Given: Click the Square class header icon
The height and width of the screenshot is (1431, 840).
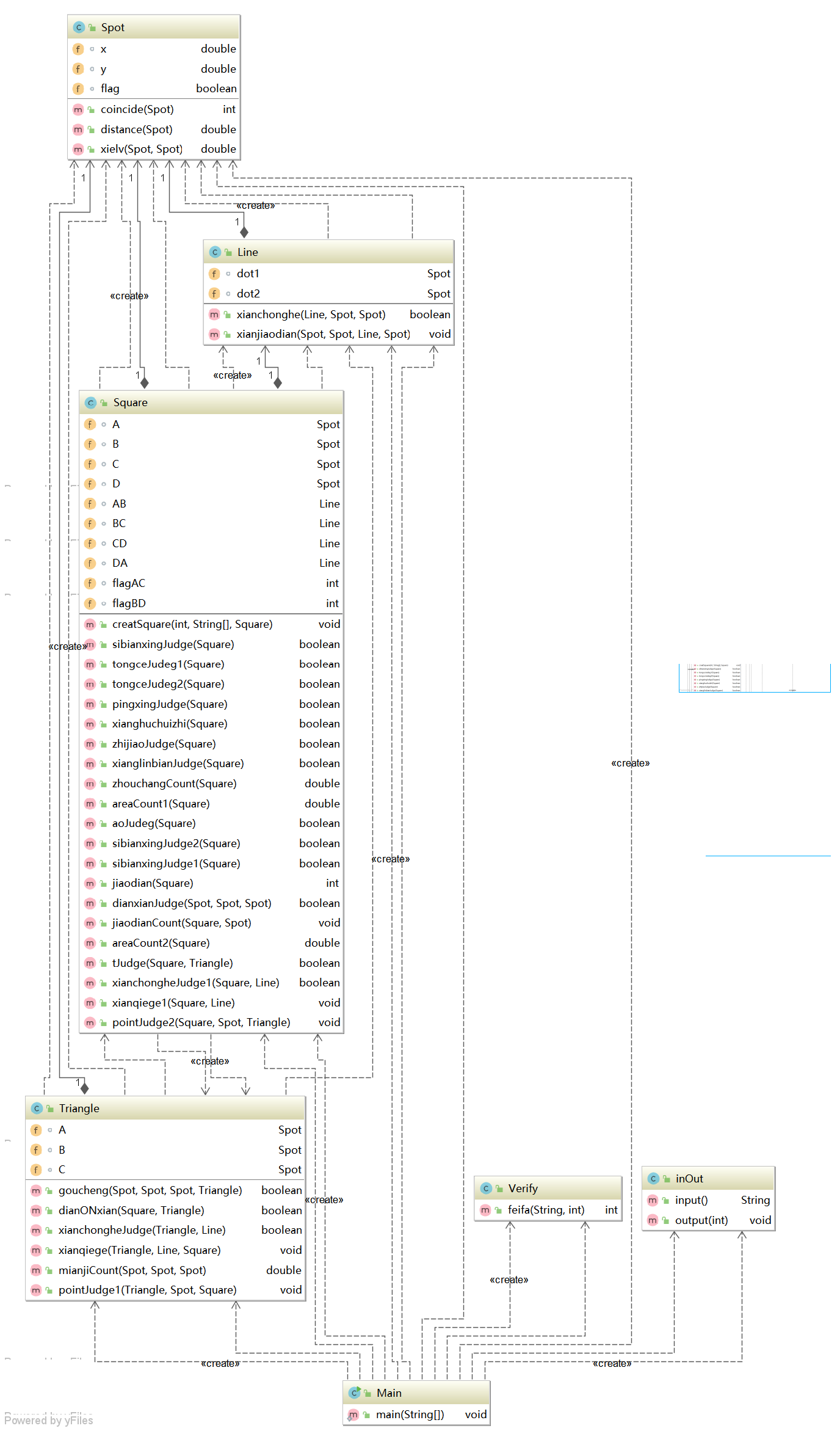Looking at the screenshot, I should pyautogui.click(x=91, y=402).
